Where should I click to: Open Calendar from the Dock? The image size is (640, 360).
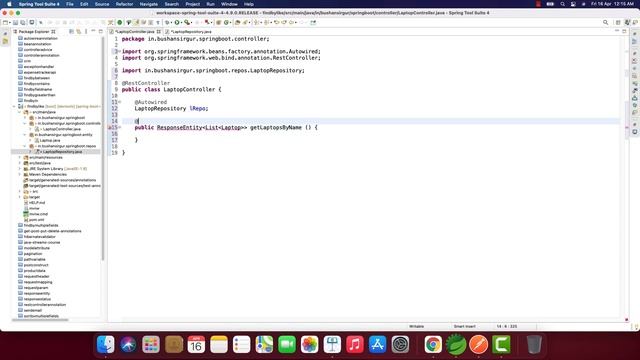point(196,344)
